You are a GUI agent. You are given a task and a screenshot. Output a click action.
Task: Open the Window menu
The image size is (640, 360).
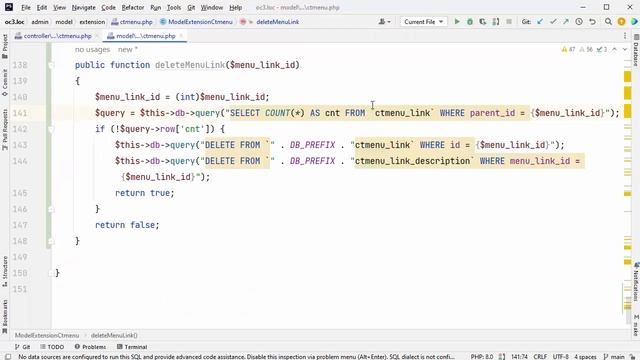point(212,7)
